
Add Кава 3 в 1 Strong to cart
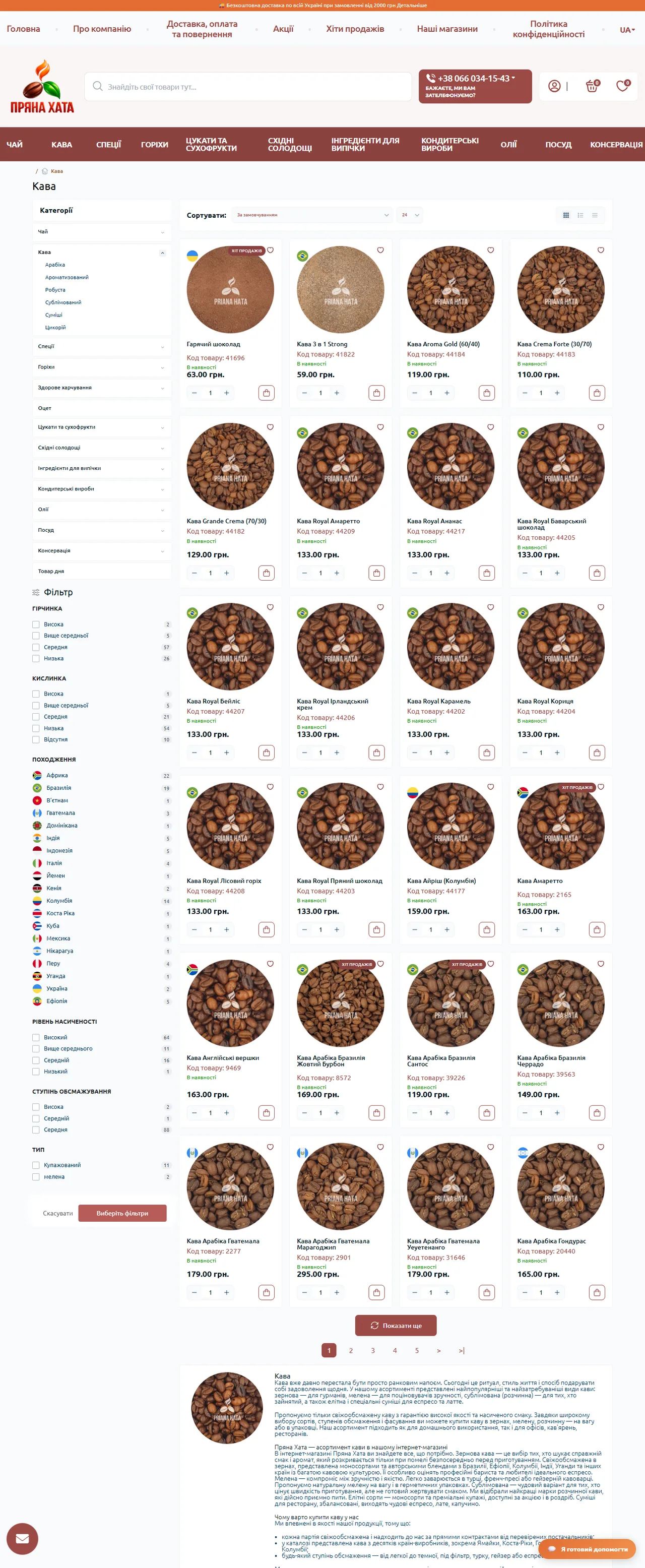click(x=376, y=393)
